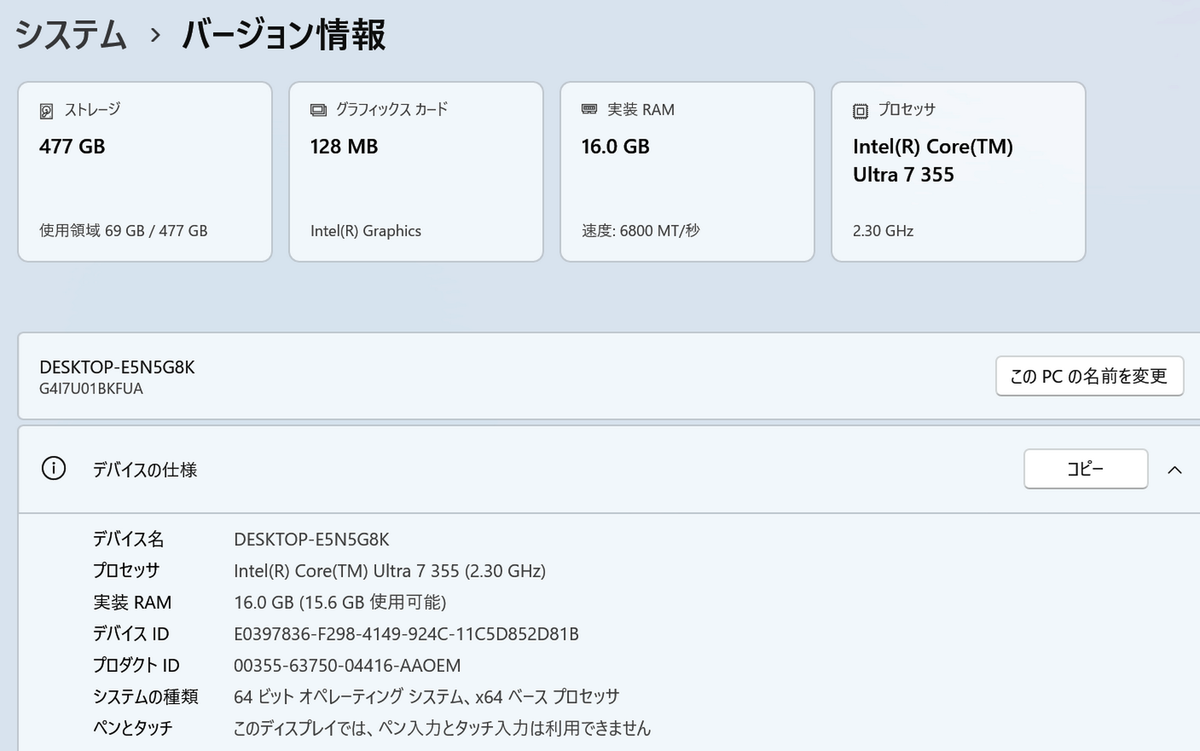The image size is (1200, 751).
Task: Click the この PC の名前を変更 button
Action: (x=1089, y=376)
